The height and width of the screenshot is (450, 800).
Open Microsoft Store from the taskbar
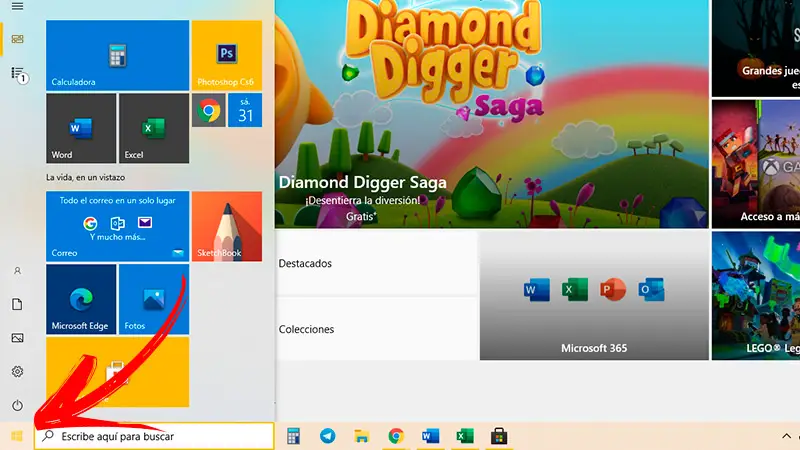click(x=499, y=436)
